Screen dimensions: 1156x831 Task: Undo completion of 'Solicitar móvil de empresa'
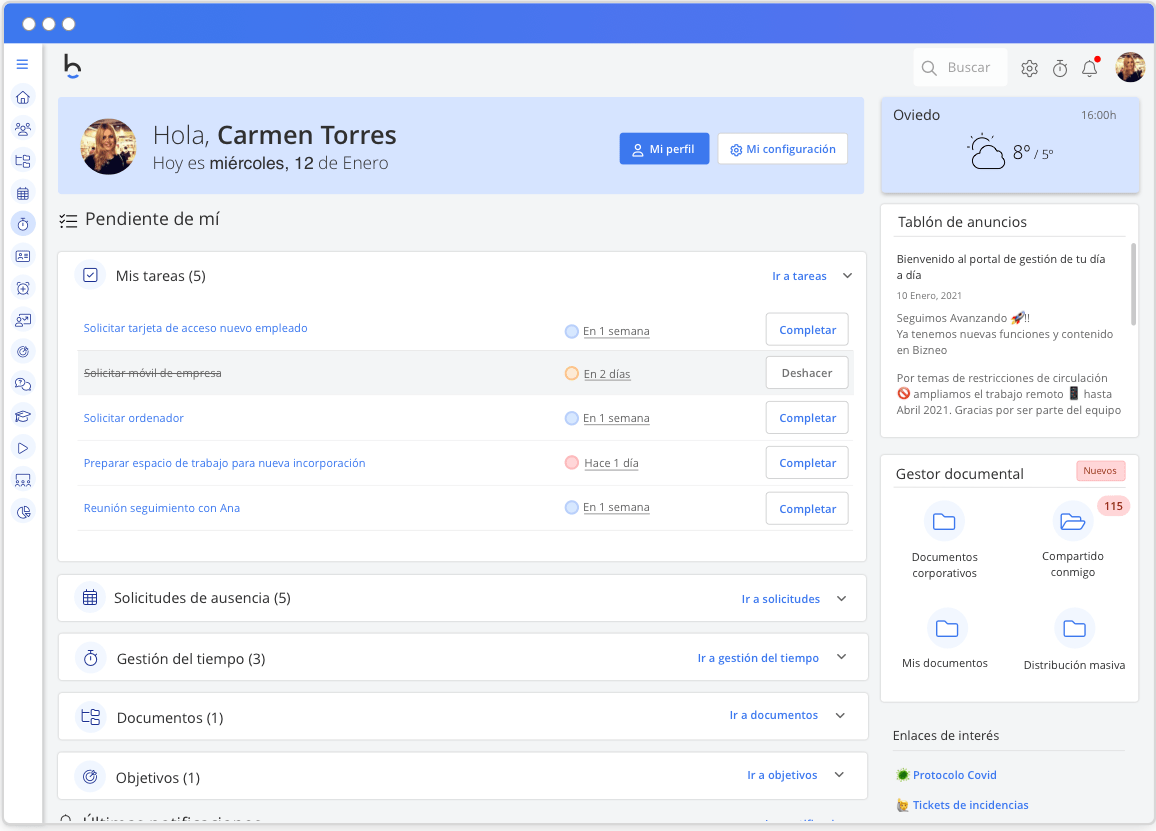pyautogui.click(x=806, y=372)
